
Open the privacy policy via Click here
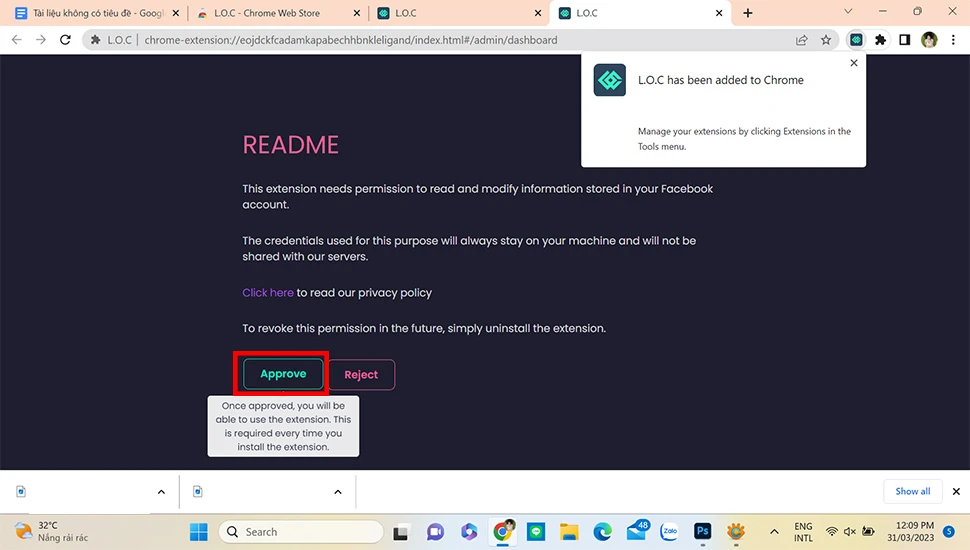pyautogui.click(x=267, y=293)
